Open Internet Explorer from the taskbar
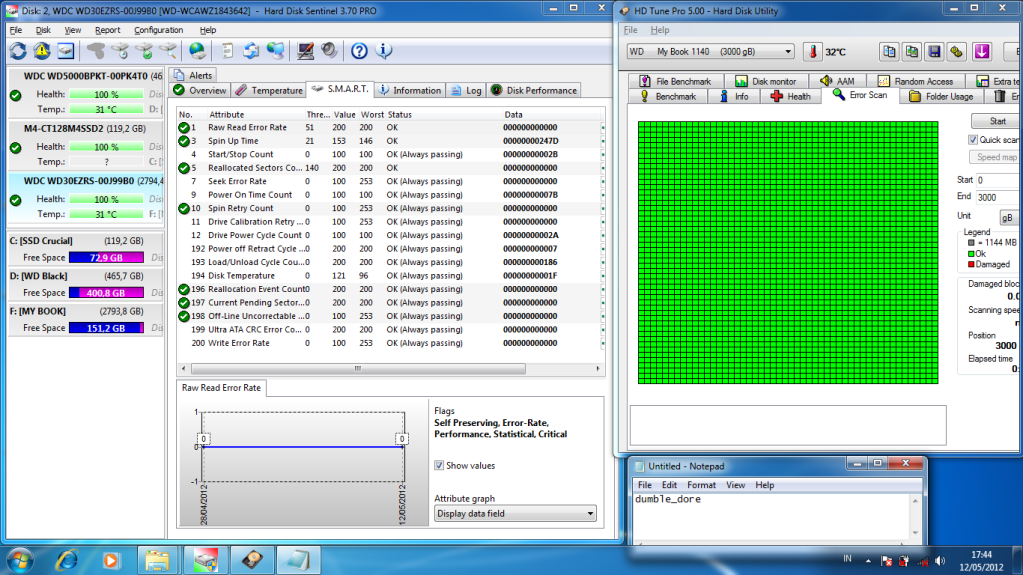1023x575 pixels. click(67, 560)
